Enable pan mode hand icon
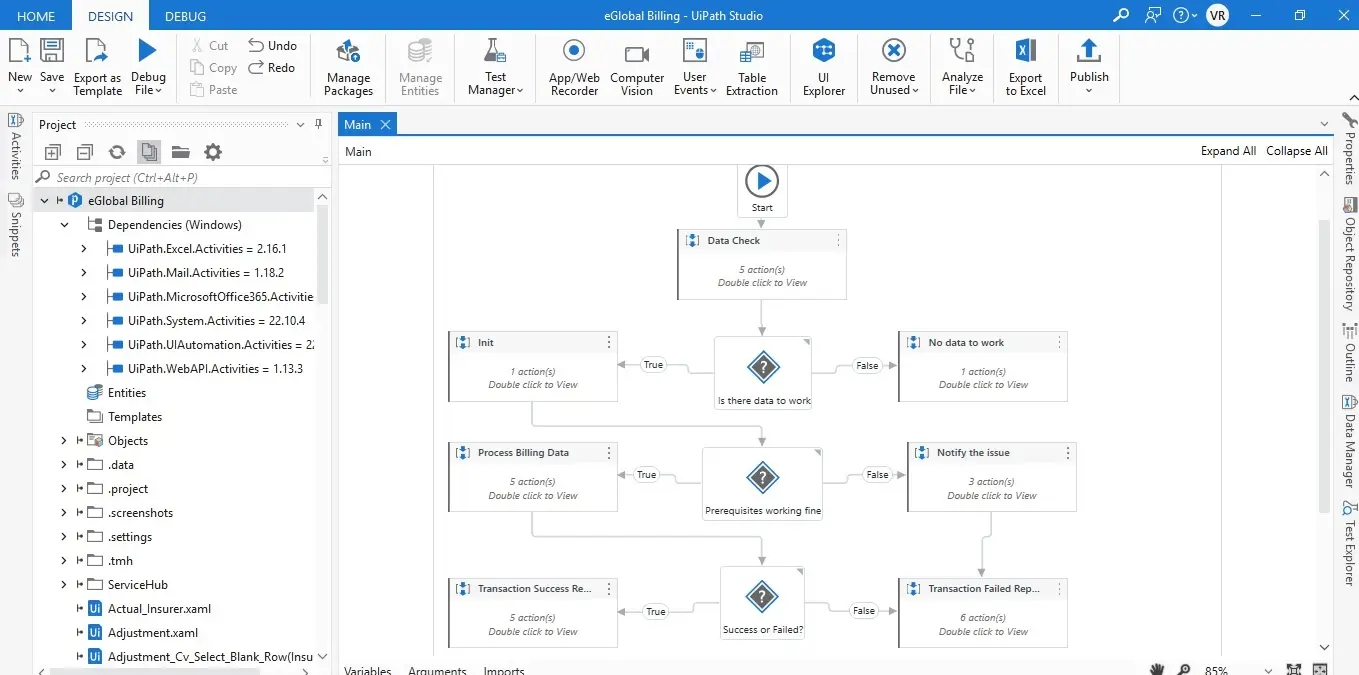The width and height of the screenshot is (1359, 675). pyautogui.click(x=1157, y=669)
